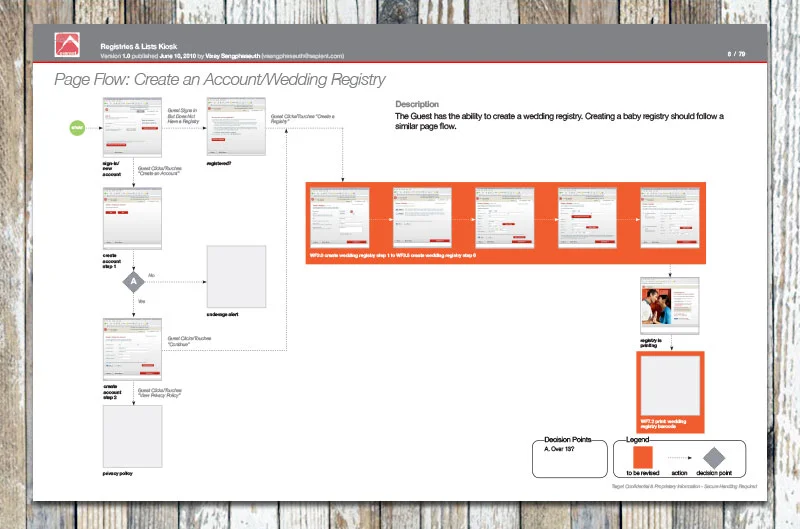This screenshot has height=529, width=800.
Task: Open the fourth wedding registry step thumbnail
Action: pos(587,218)
